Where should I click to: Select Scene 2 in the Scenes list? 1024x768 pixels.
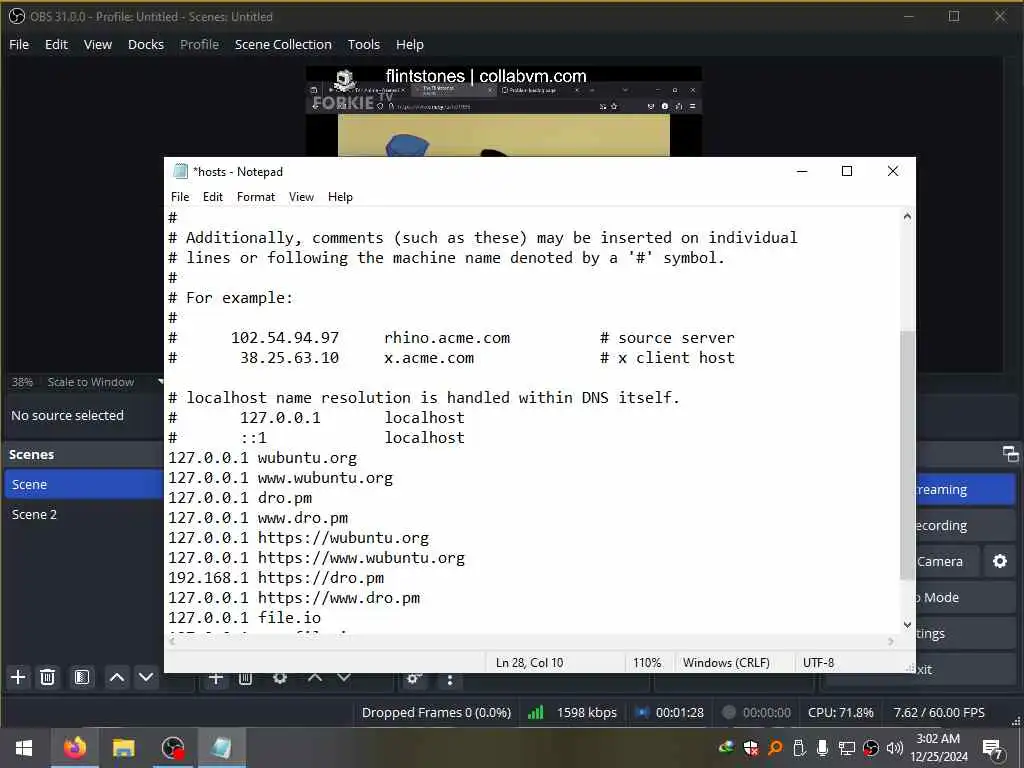click(84, 514)
